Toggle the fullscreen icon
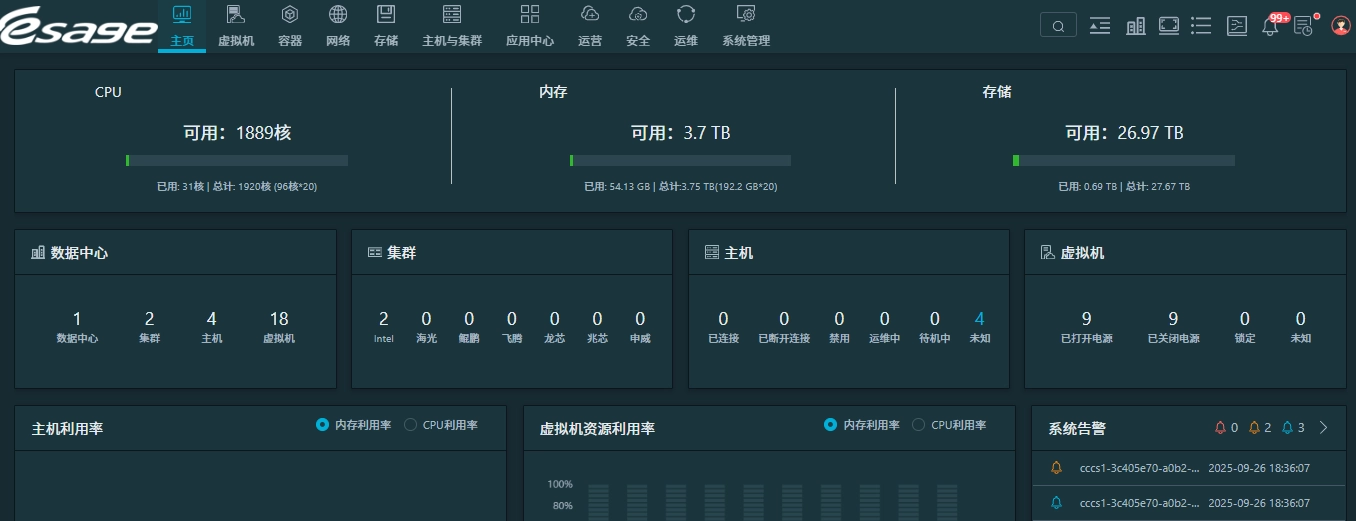 [1169, 26]
